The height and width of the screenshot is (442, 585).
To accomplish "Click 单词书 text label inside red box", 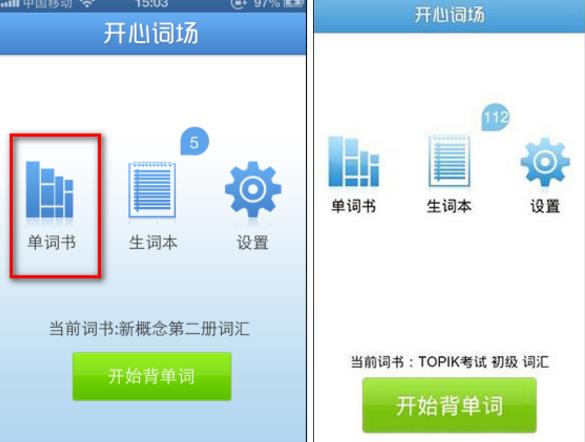I will coord(51,242).
